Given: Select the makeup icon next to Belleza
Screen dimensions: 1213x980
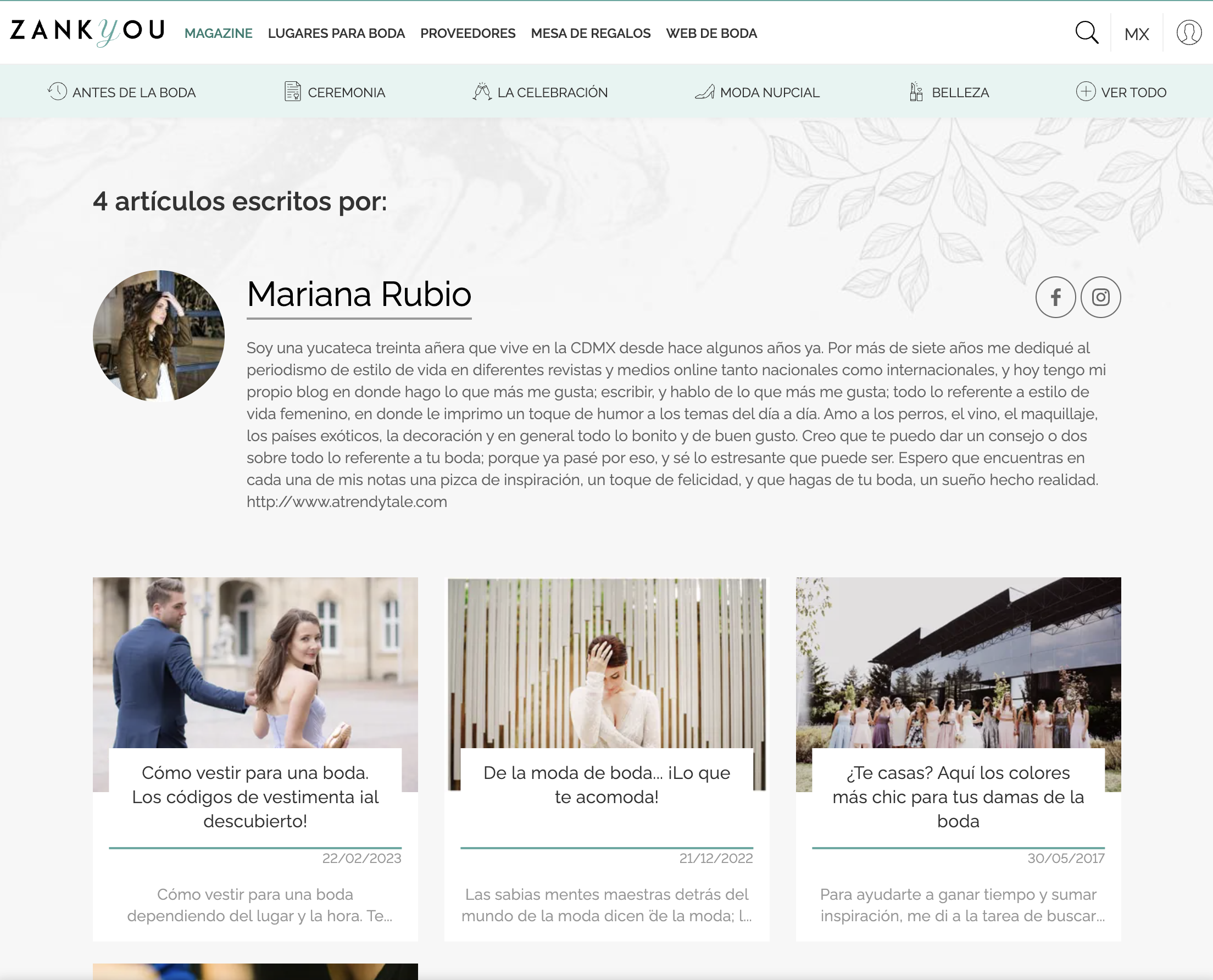Looking at the screenshot, I should click(916, 91).
